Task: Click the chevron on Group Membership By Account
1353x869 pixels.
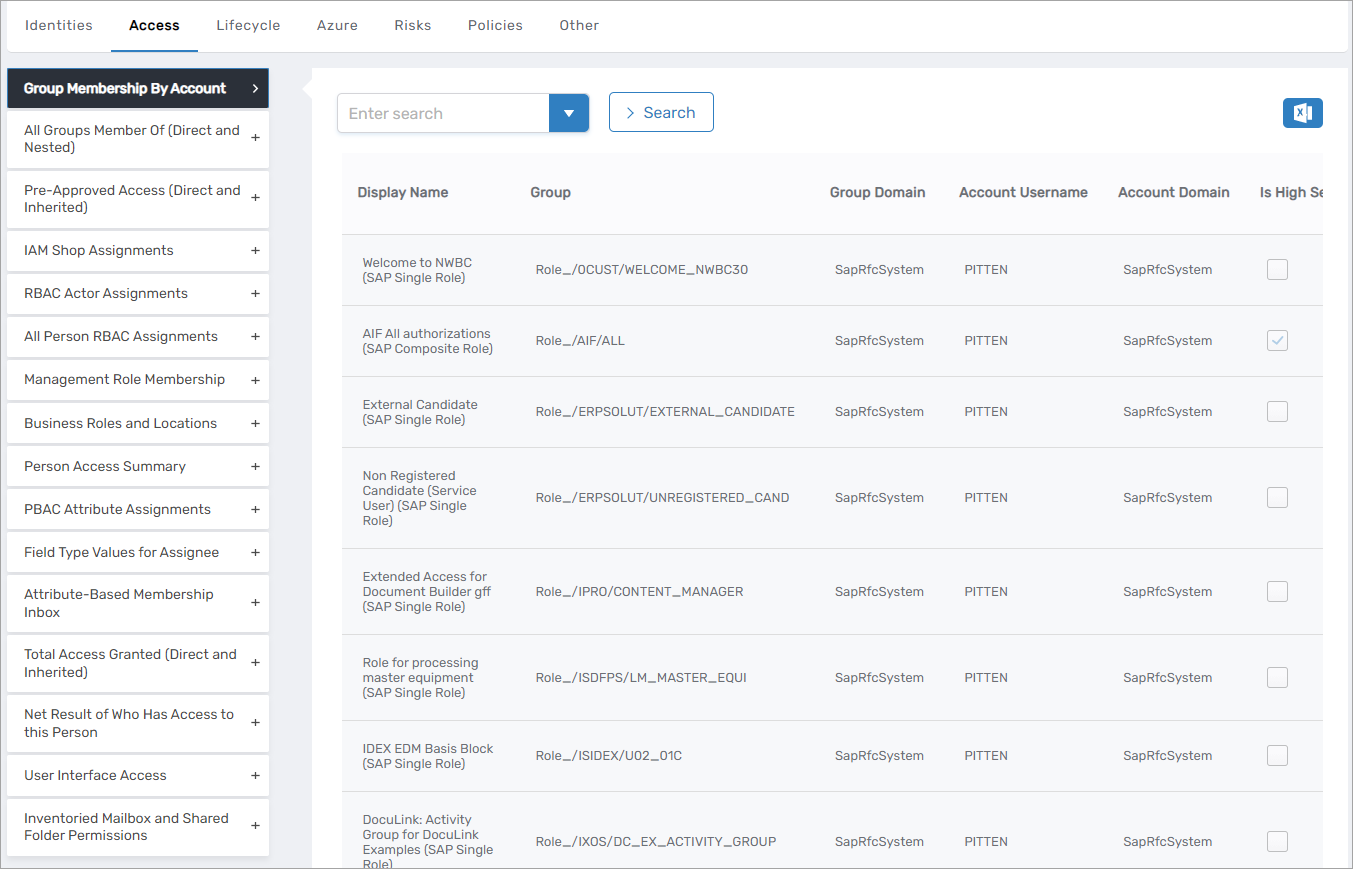Action: tap(255, 89)
